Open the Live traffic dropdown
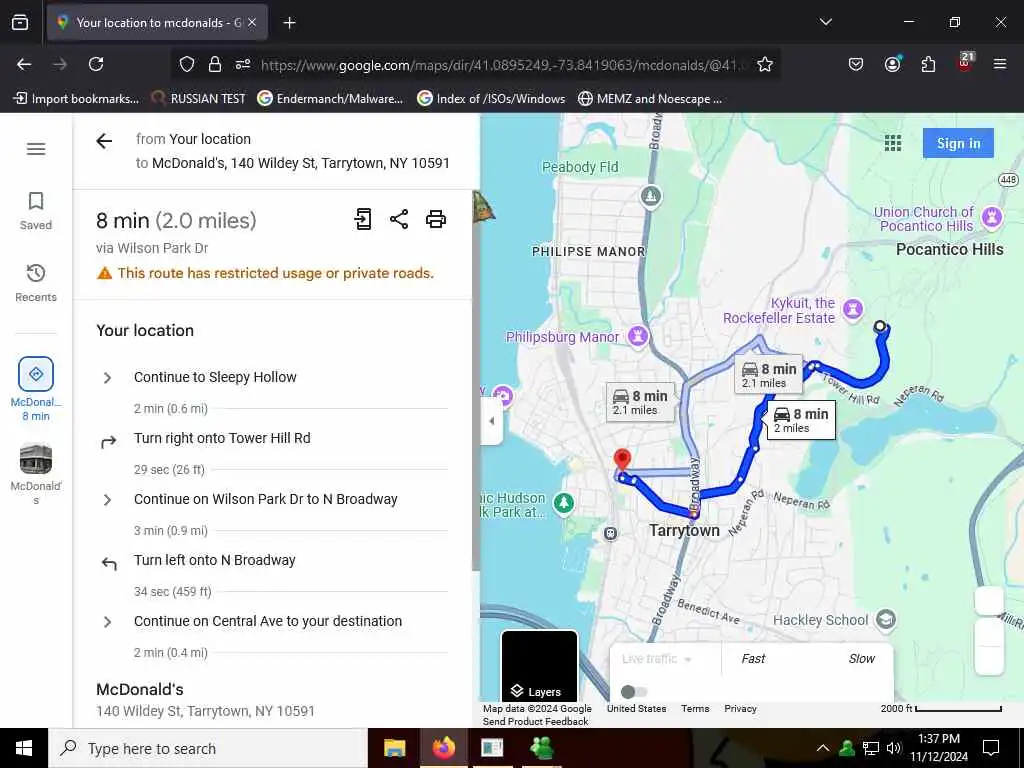Viewport: 1024px width, 768px height. click(656, 659)
